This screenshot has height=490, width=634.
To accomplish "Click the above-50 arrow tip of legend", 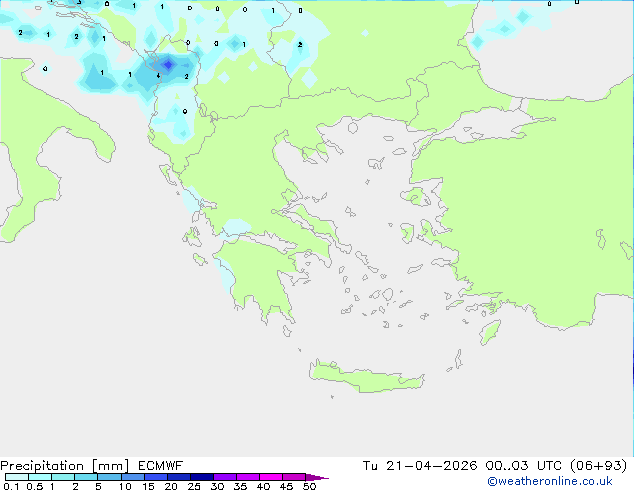I will 317,477.
